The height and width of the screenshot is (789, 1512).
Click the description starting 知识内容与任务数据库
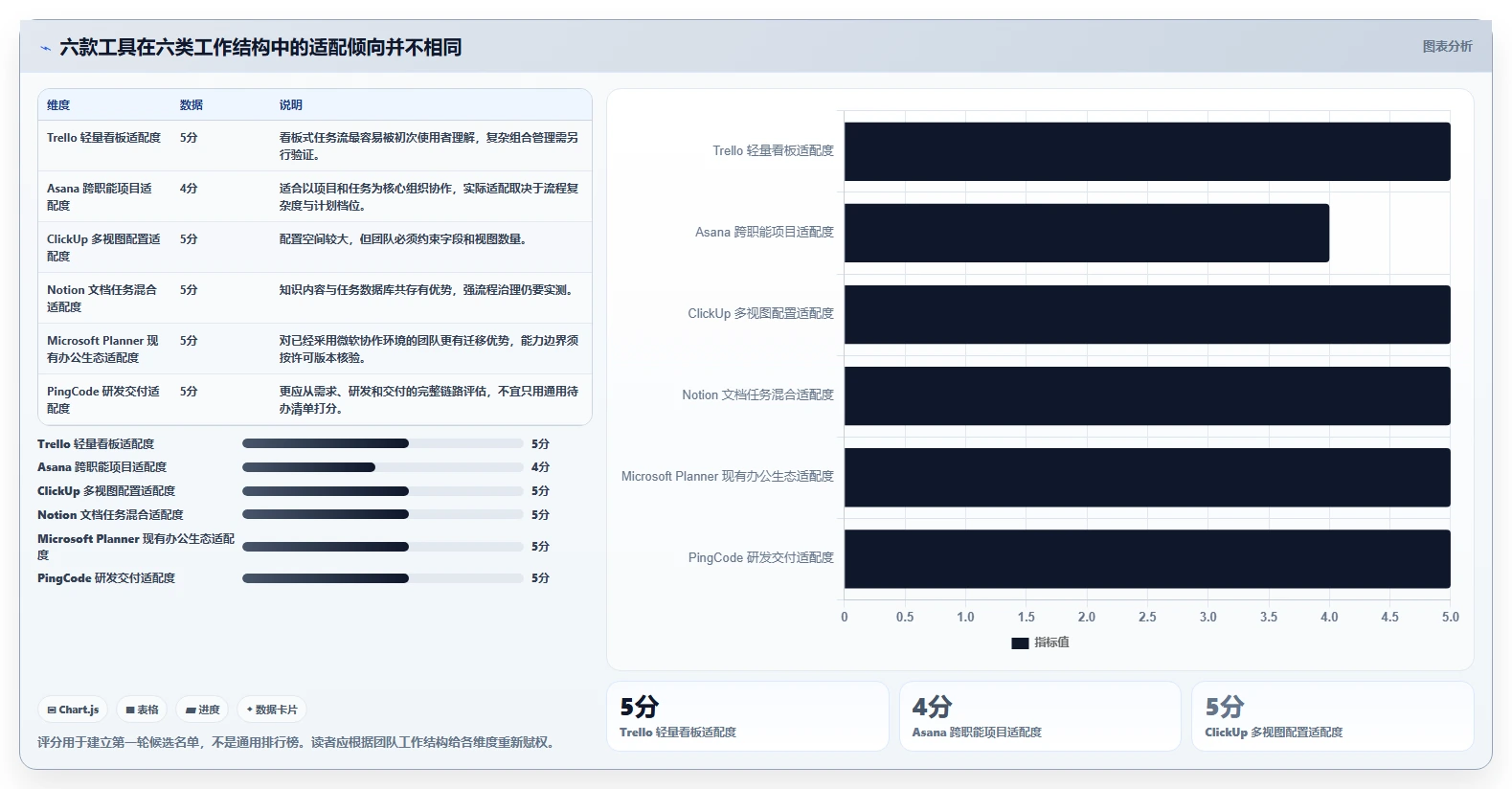(x=429, y=290)
